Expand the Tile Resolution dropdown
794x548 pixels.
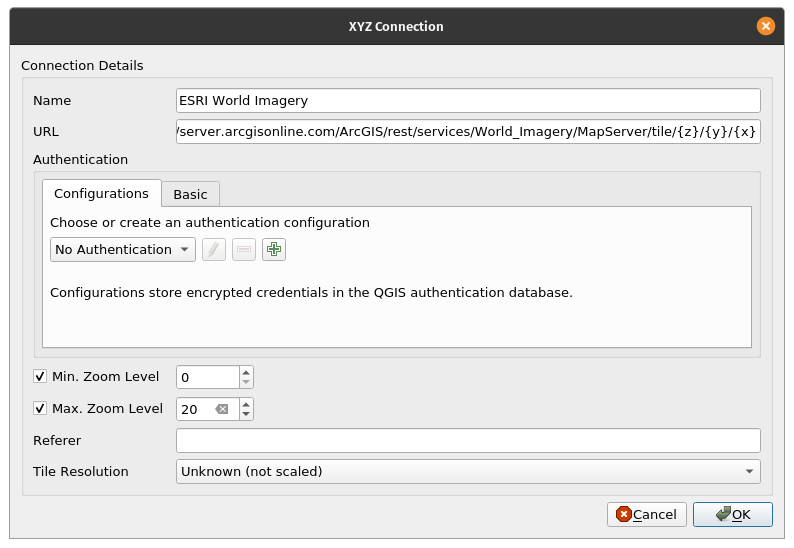(x=468, y=472)
